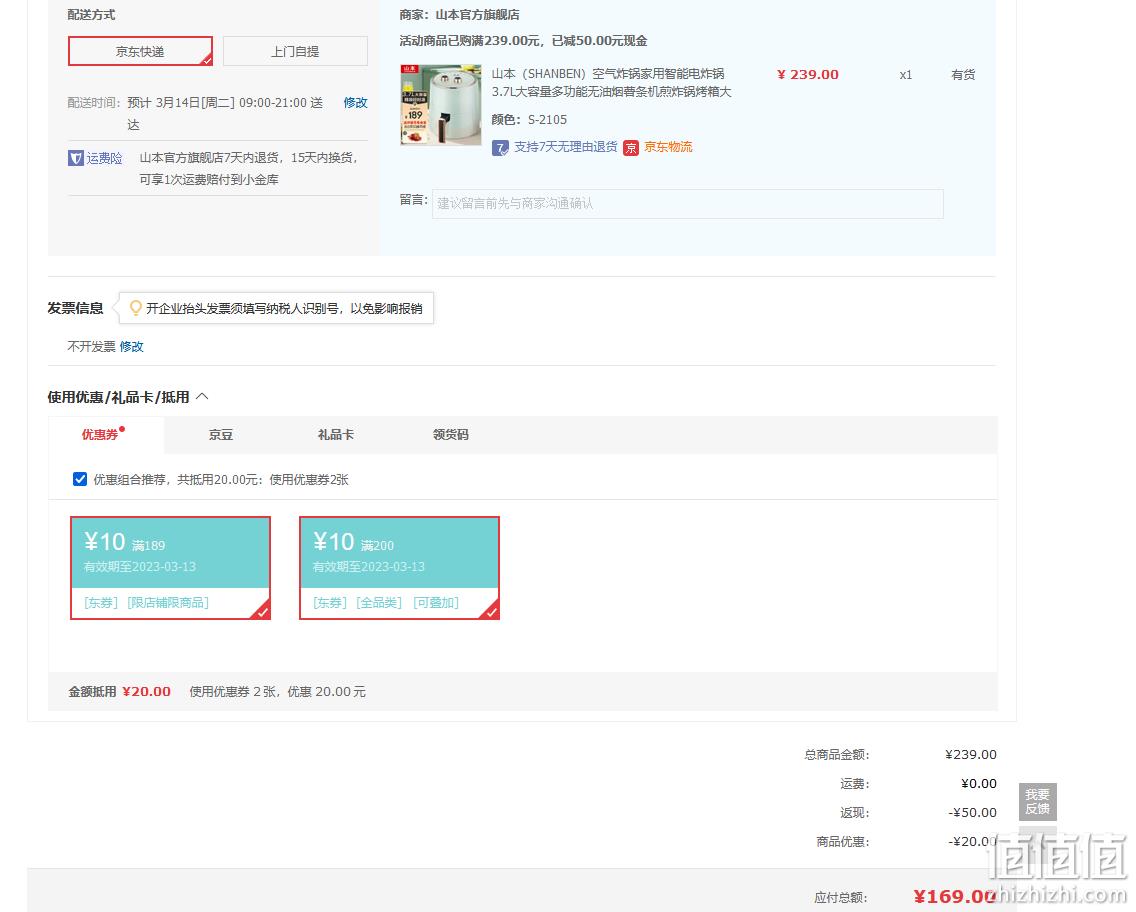Open 京东物流 link
1136x912 pixels.
pyautogui.click(x=668, y=147)
